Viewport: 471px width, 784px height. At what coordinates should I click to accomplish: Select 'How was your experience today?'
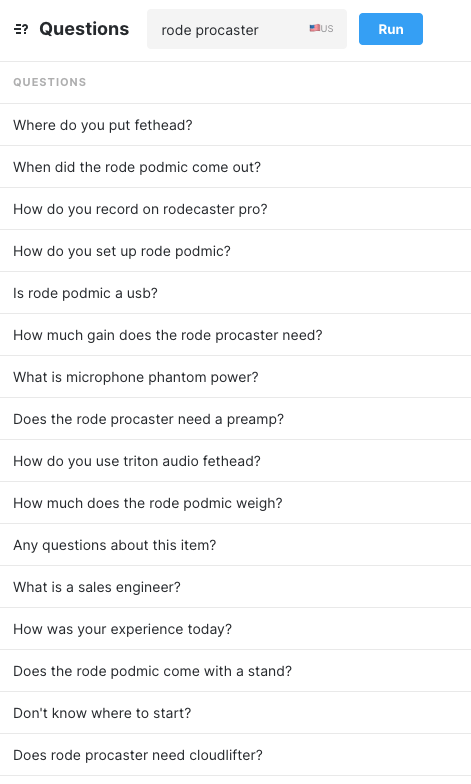[x=236, y=629]
